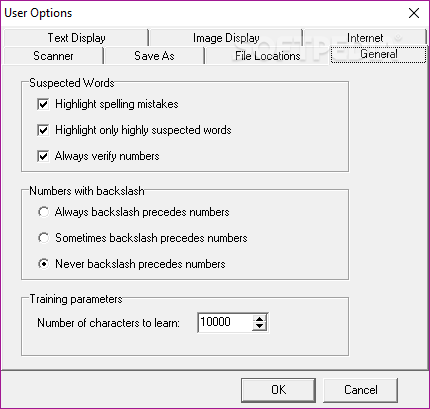This screenshot has width=430, height=409.
Task: Increase characters to learn with up arrow
Action: click(x=259, y=319)
